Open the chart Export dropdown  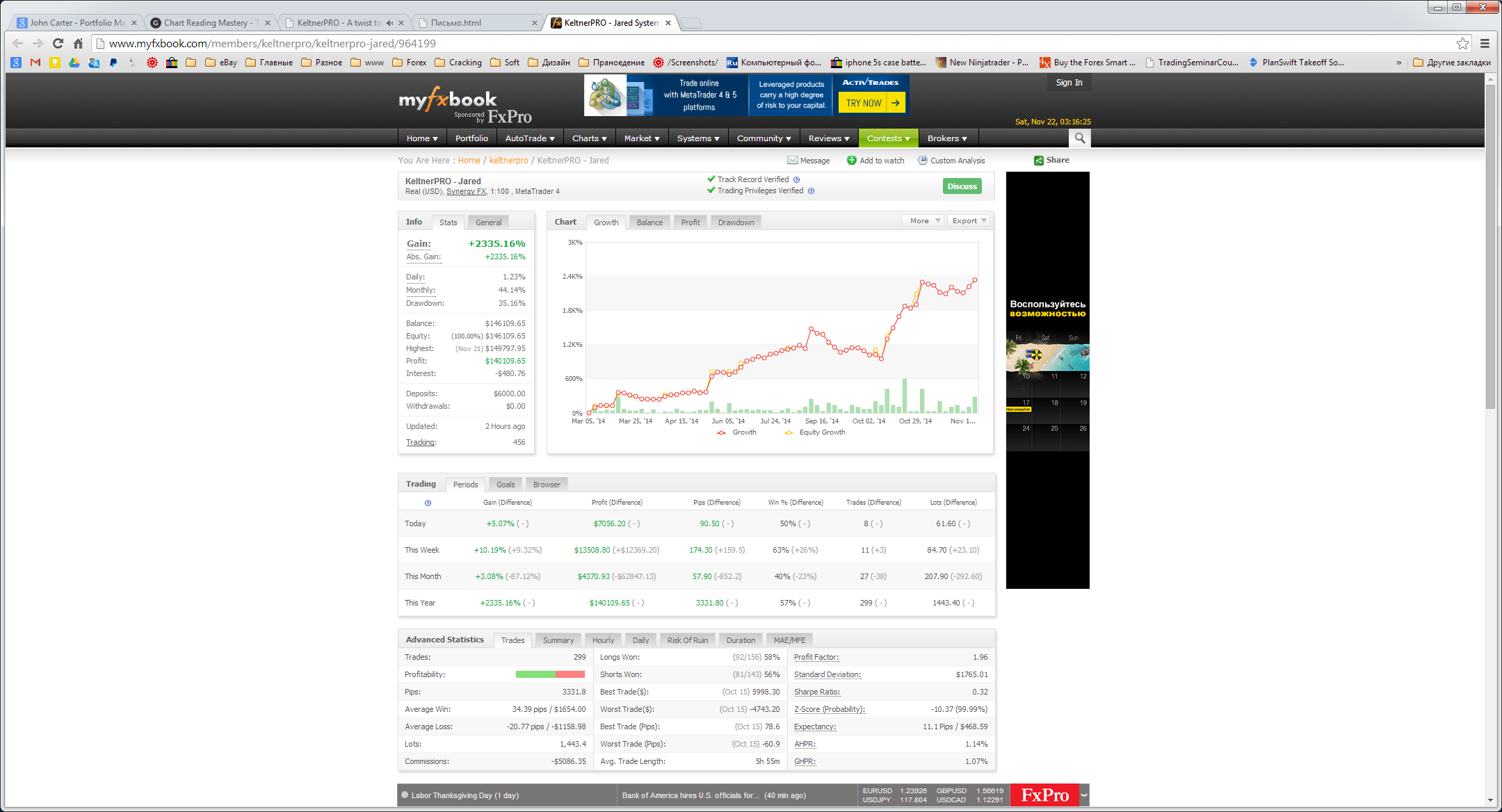pos(969,221)
